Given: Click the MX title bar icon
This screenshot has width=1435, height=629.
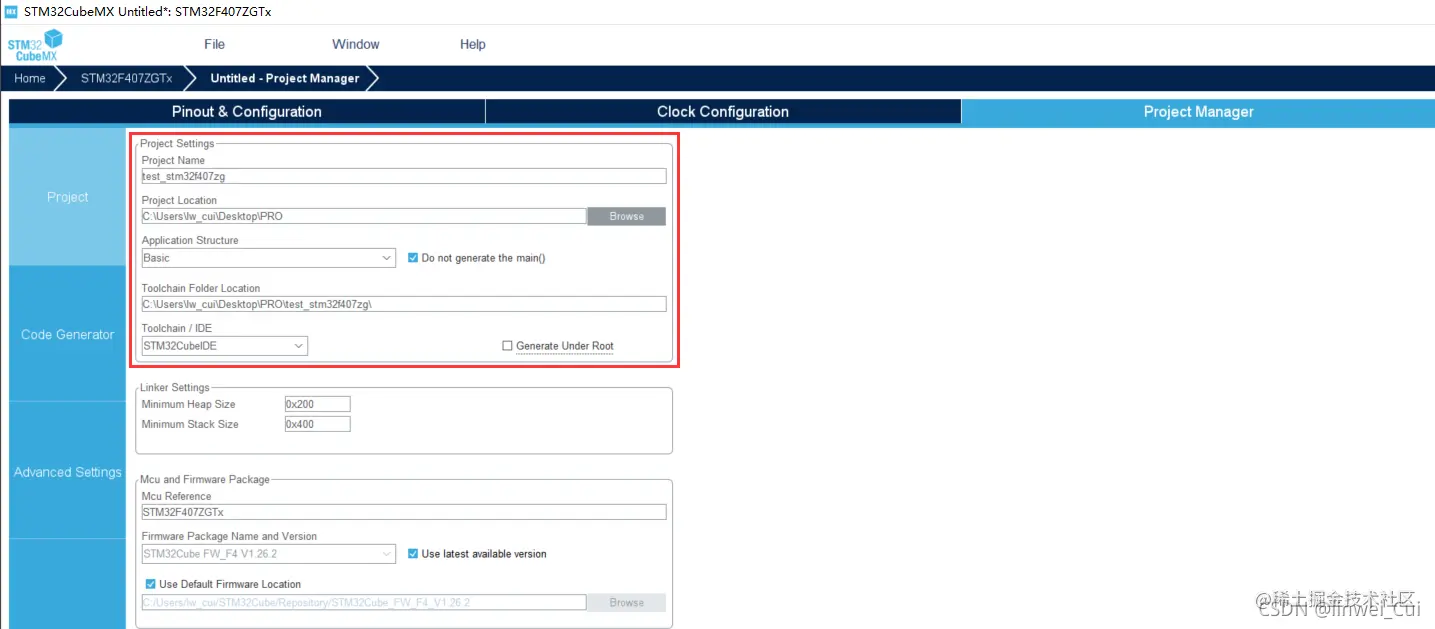Looking at the screenshot, I should click(11, 11).
